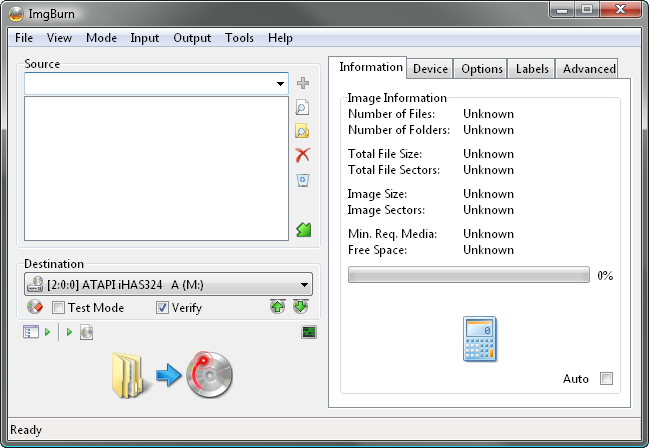Click the ImgBurn title bar app icon
The image size is (649, 448).
16,14
